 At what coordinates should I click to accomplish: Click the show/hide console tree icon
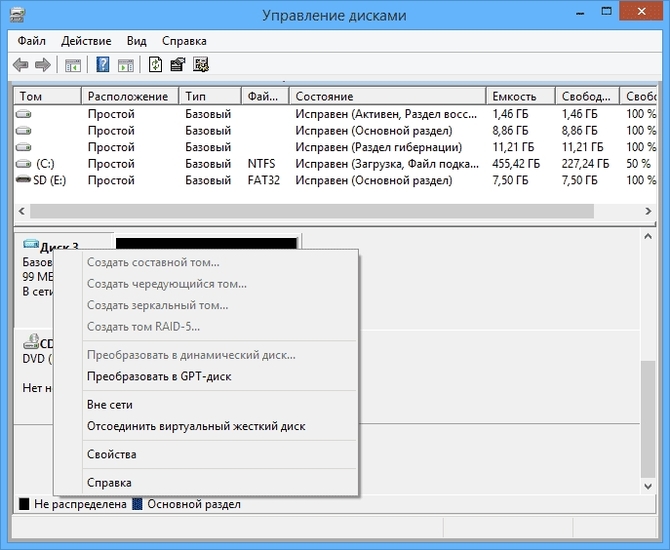(73, 65)
